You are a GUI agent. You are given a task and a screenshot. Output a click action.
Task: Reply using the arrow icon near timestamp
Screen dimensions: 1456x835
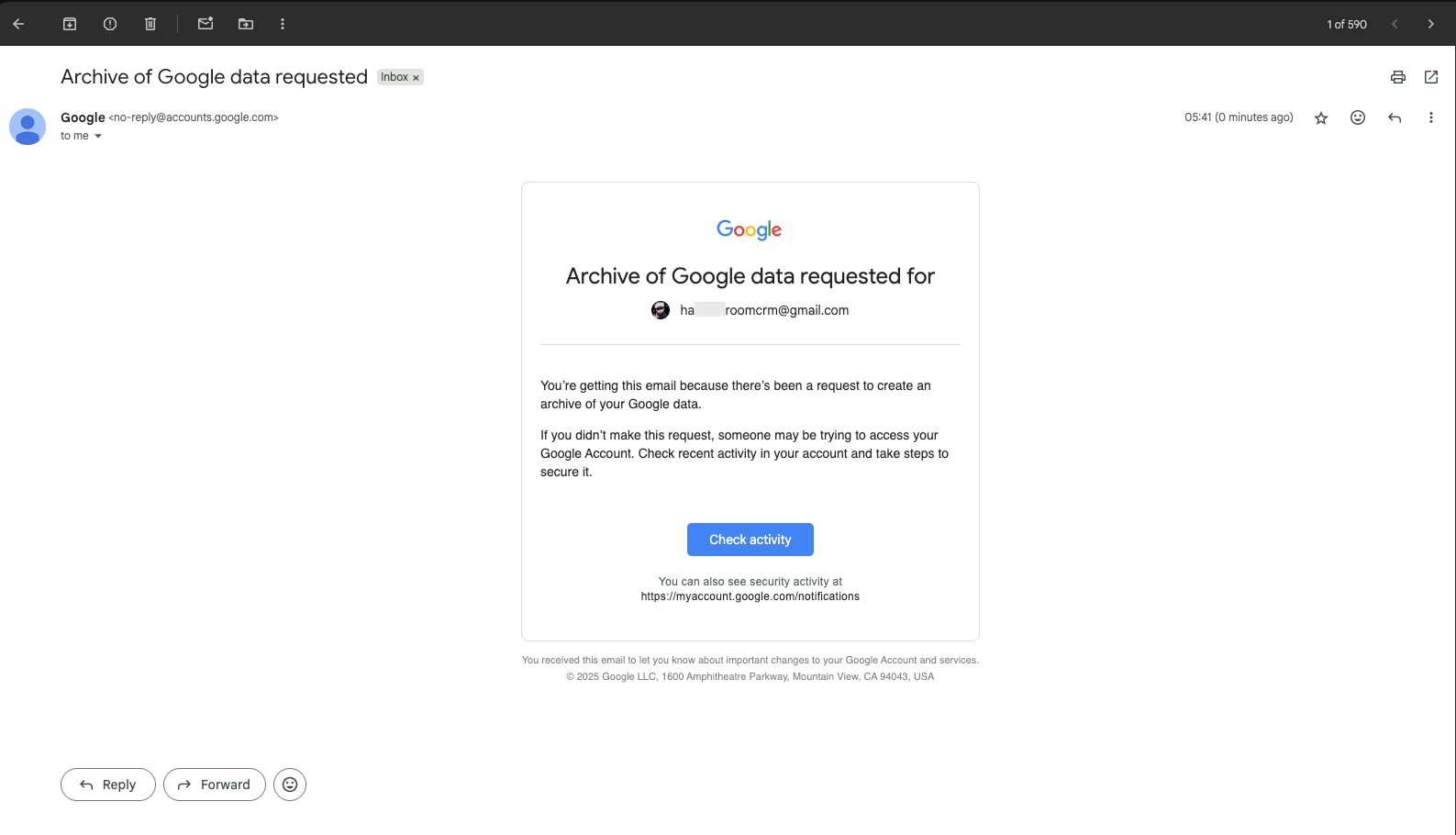coord(1395,117)
